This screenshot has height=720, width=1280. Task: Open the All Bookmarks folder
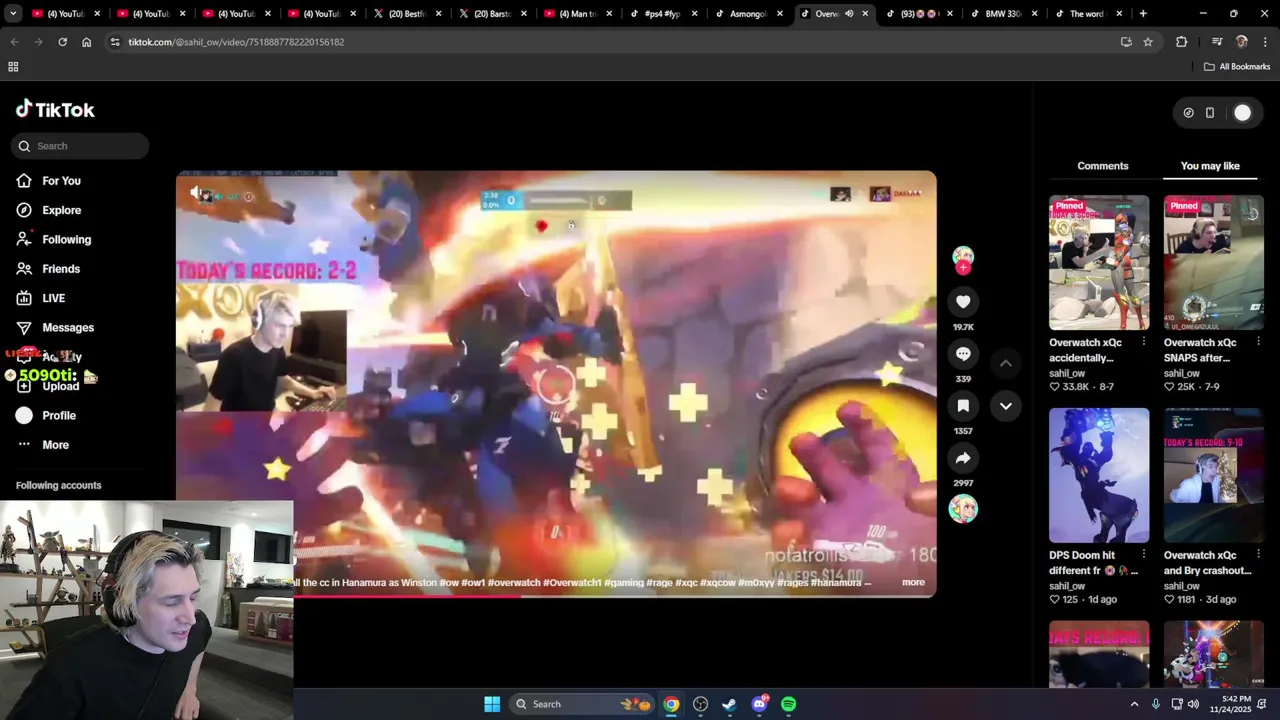point(1237,67)
